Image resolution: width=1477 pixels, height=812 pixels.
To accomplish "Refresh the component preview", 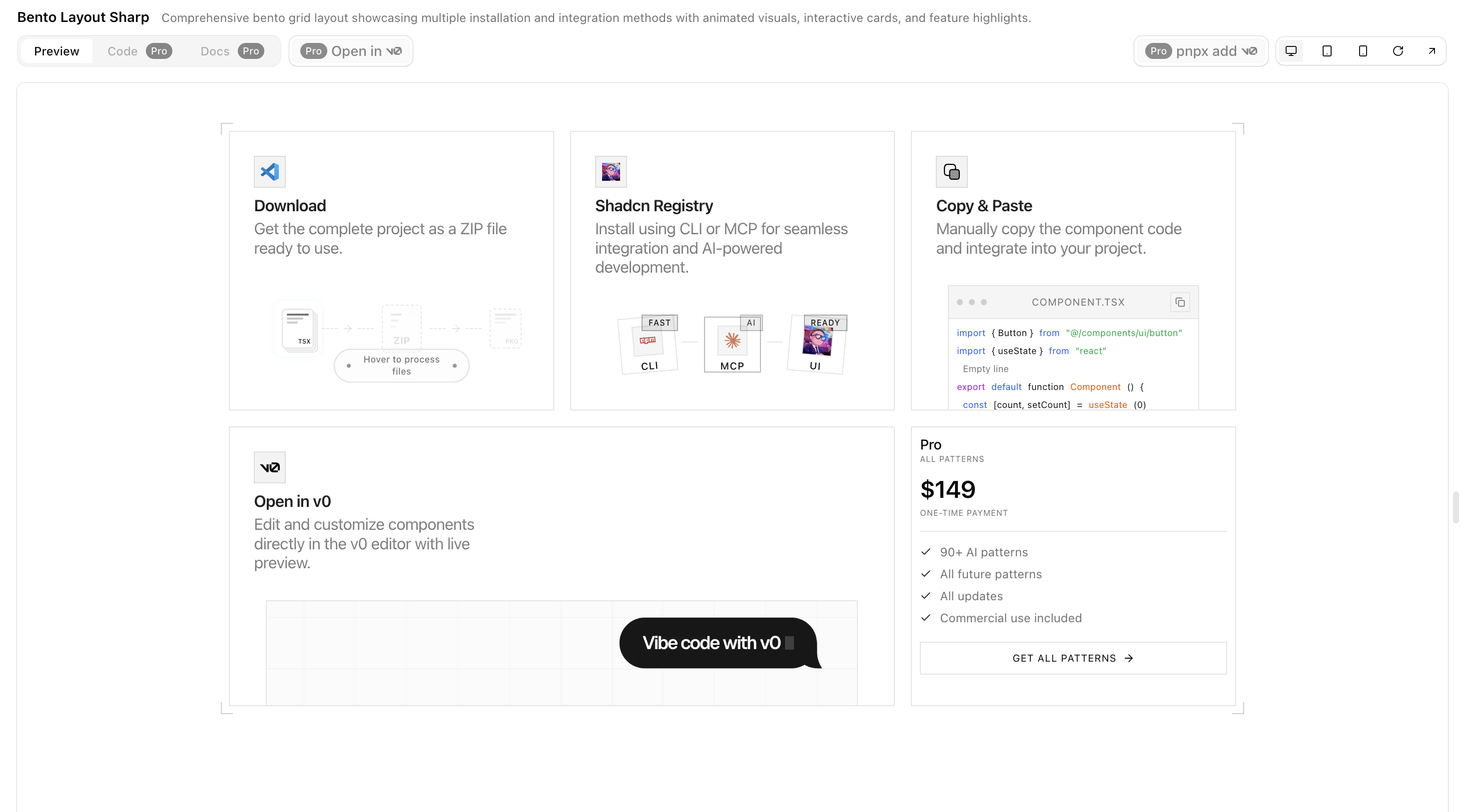I will coord(1399,50).
